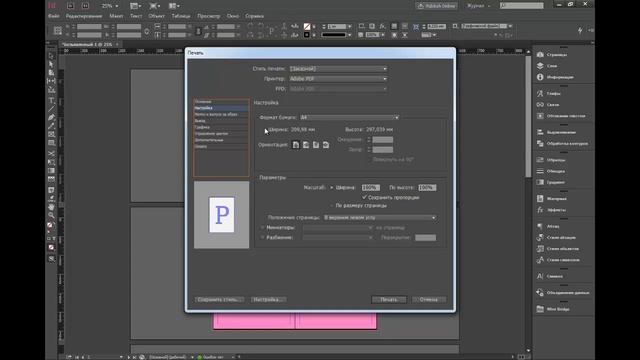Open the Обводка (Stroke) panel
Image resolution: width=640 pixels, height=360 pixels.
pyautogui.click(x=551, y=171)
